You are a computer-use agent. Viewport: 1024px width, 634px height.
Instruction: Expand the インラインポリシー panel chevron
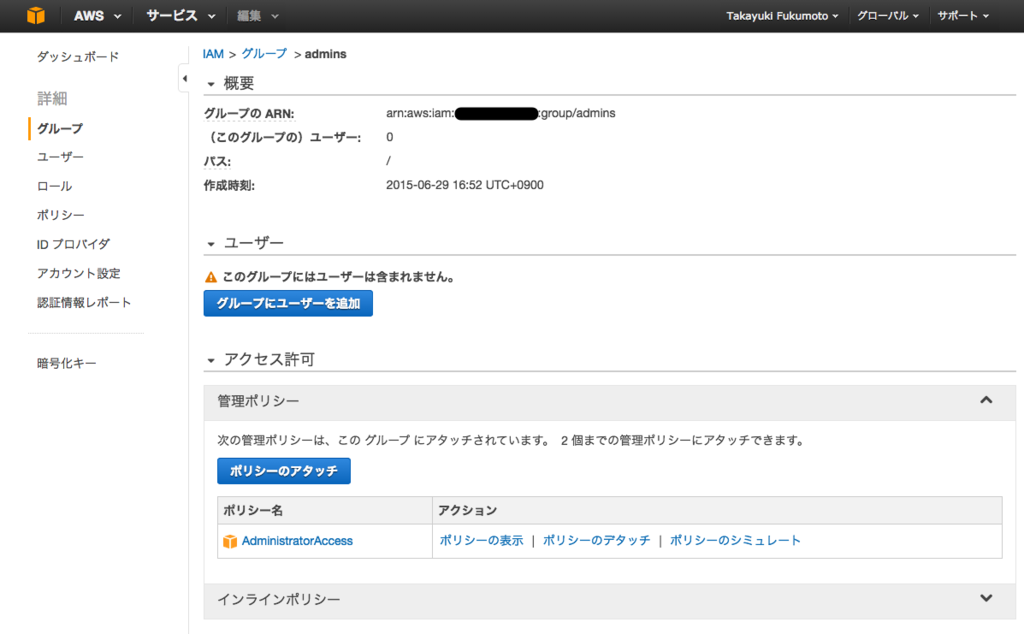pos(986,598)
